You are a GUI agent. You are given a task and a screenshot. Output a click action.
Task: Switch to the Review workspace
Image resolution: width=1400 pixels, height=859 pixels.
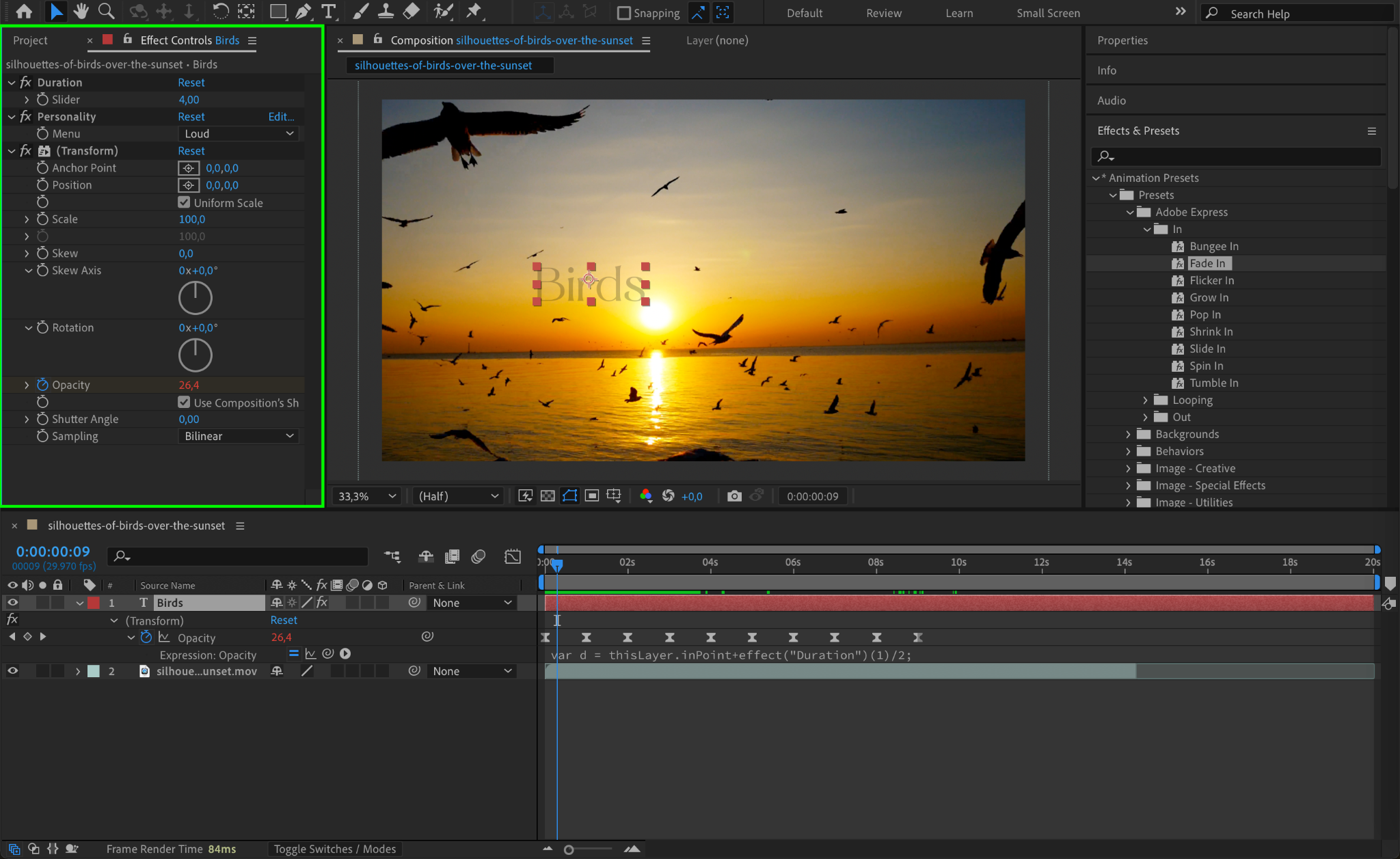click(x=883, y=13)
